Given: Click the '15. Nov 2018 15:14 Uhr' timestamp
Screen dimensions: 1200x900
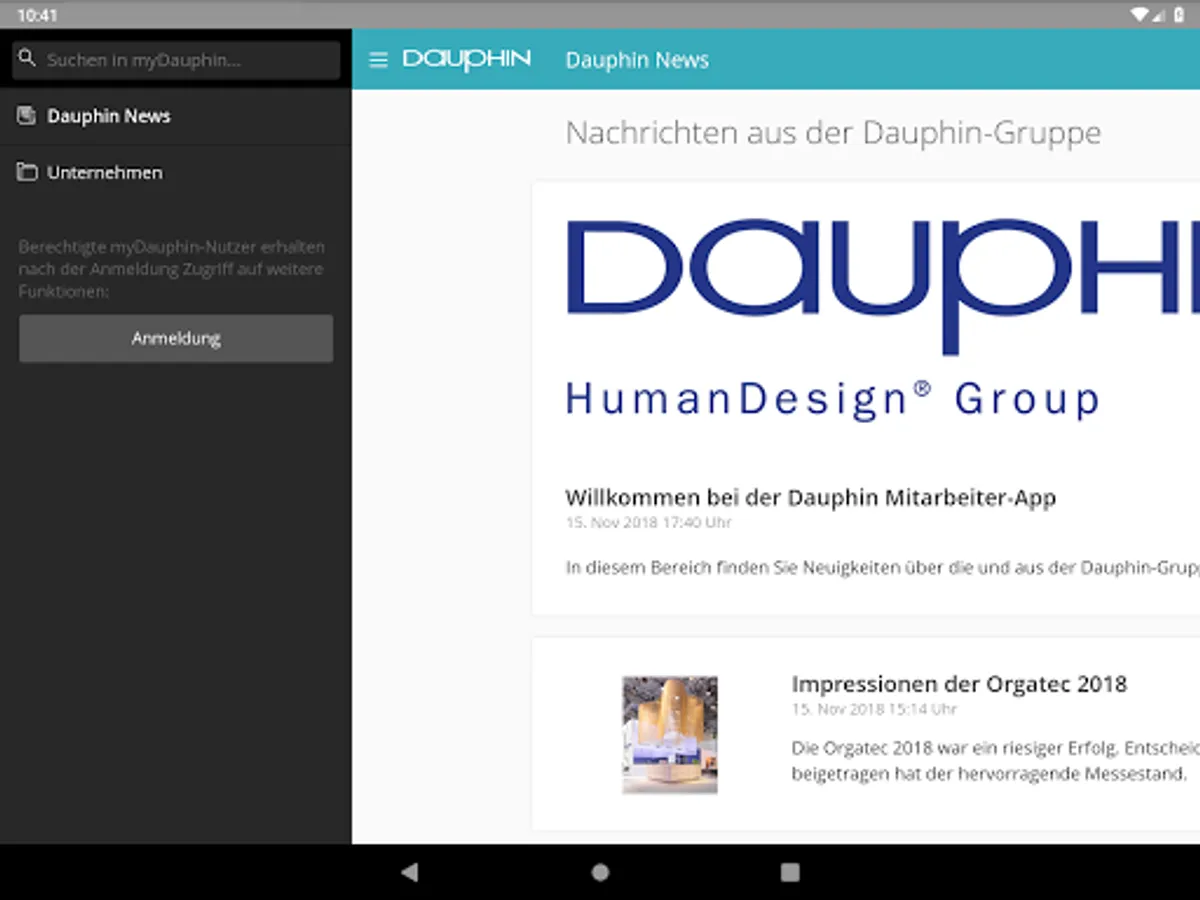Looking at the screenshot, I should pyautogui.click(x=874, y=709).
